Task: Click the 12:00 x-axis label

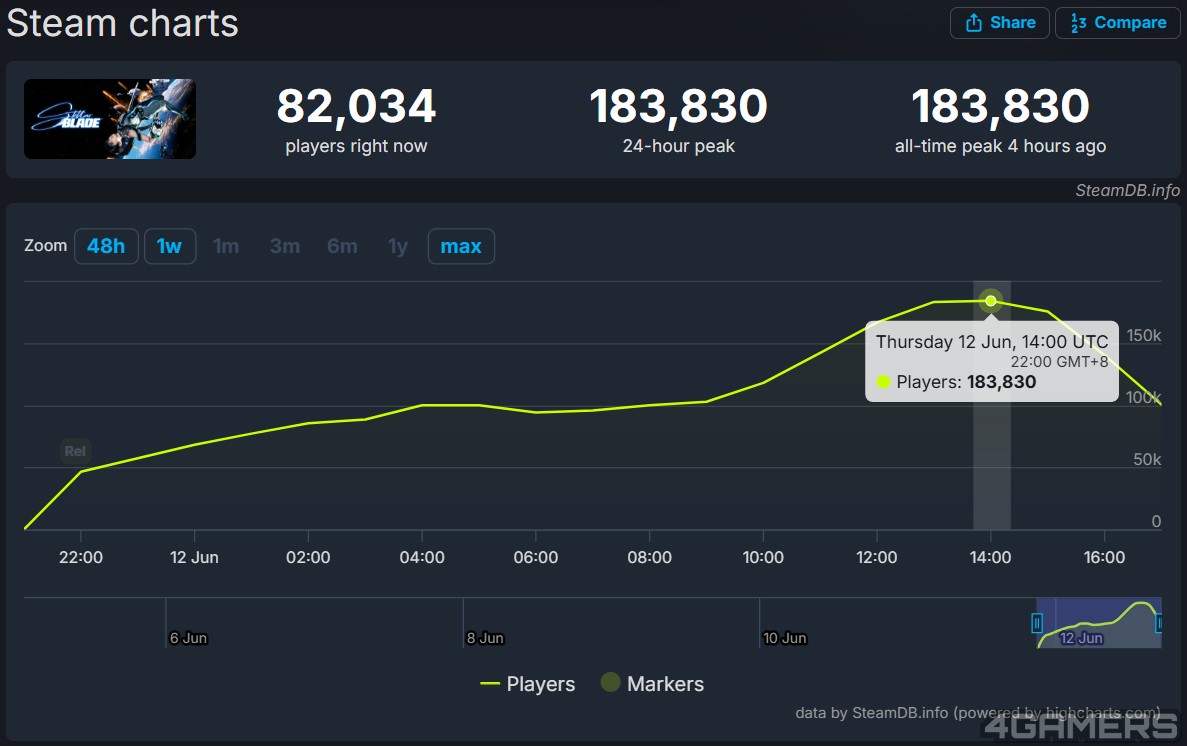Action: pyautogui.click(x=877, y=557)
